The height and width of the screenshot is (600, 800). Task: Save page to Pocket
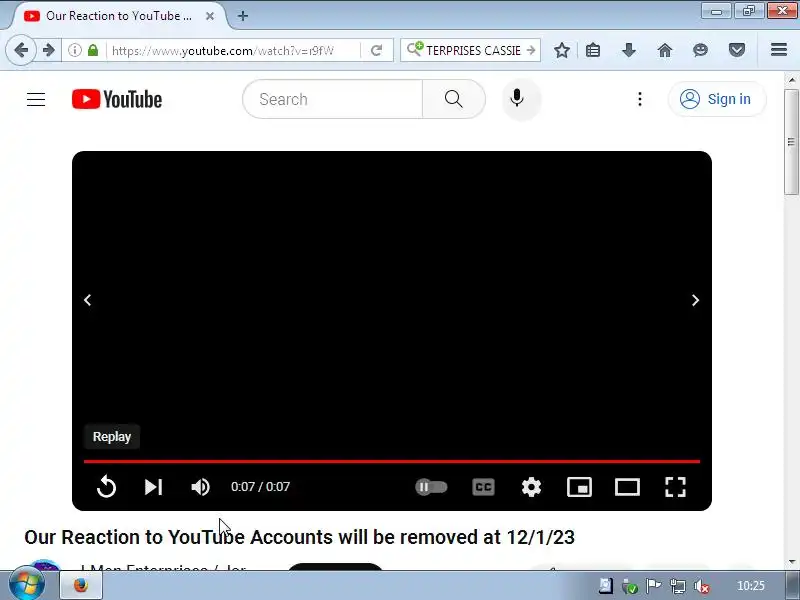click(737, 50)
